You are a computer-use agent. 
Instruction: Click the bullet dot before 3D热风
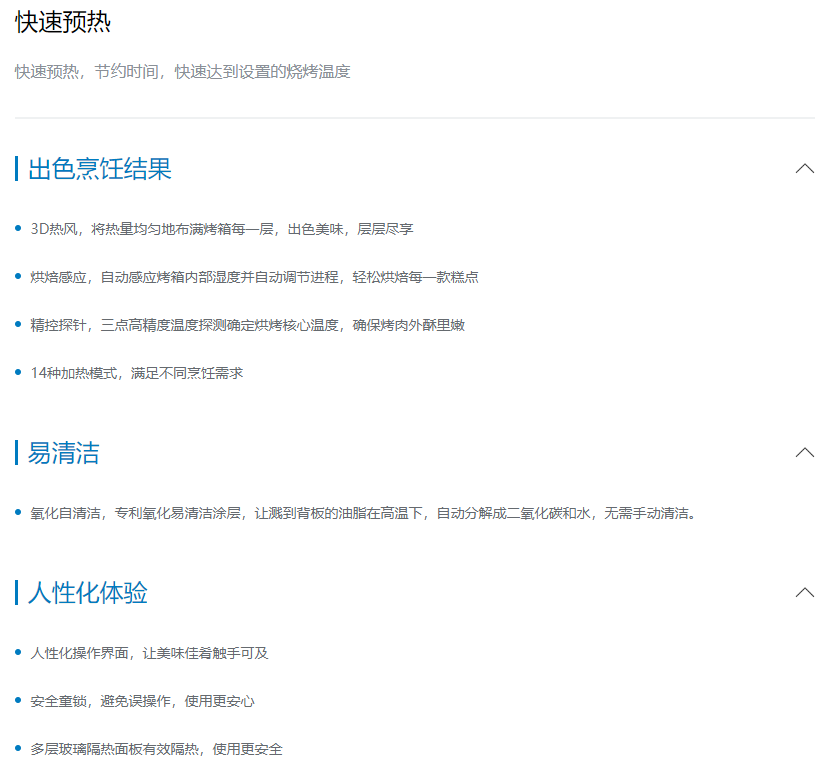coord(19,229)
